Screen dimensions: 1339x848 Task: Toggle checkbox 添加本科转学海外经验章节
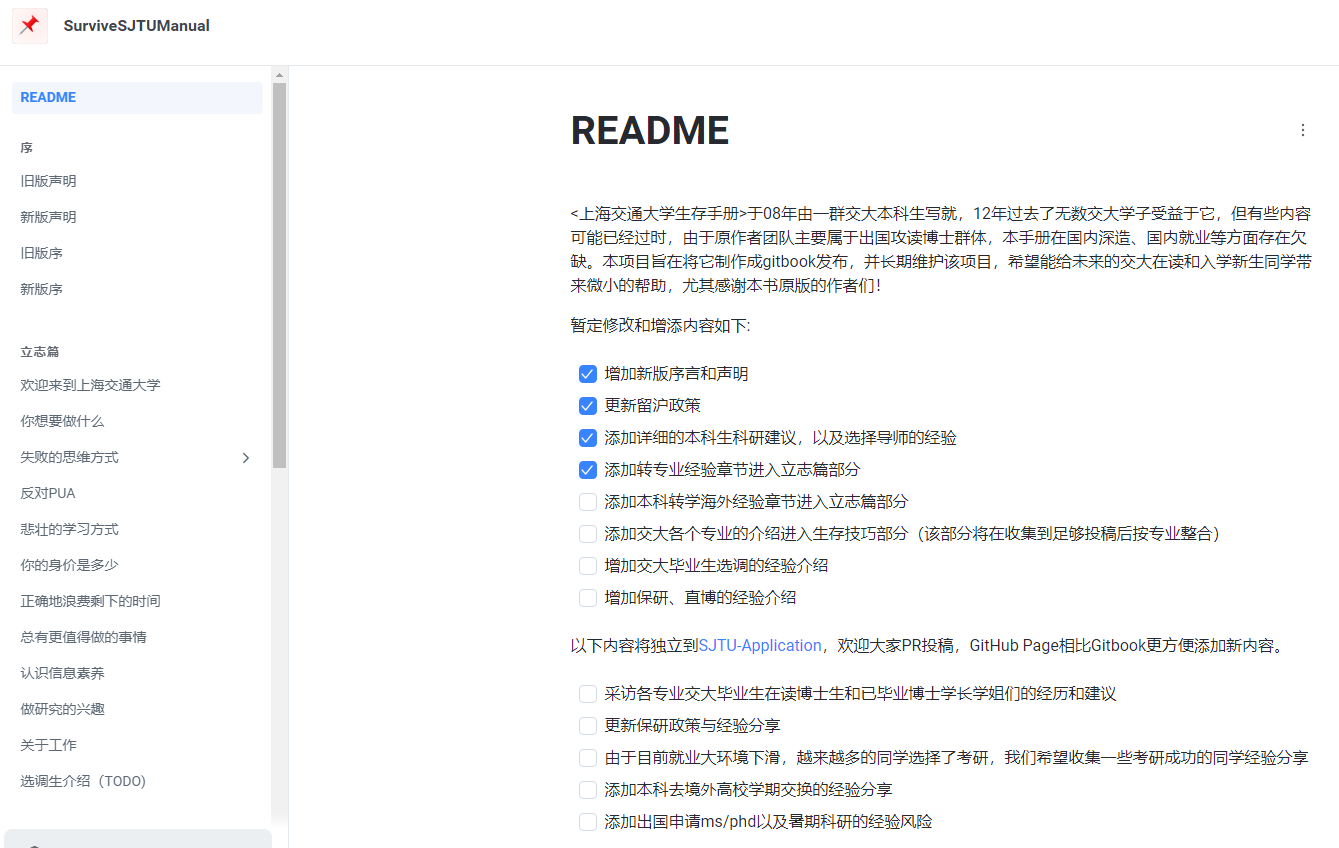coord(588,502)
